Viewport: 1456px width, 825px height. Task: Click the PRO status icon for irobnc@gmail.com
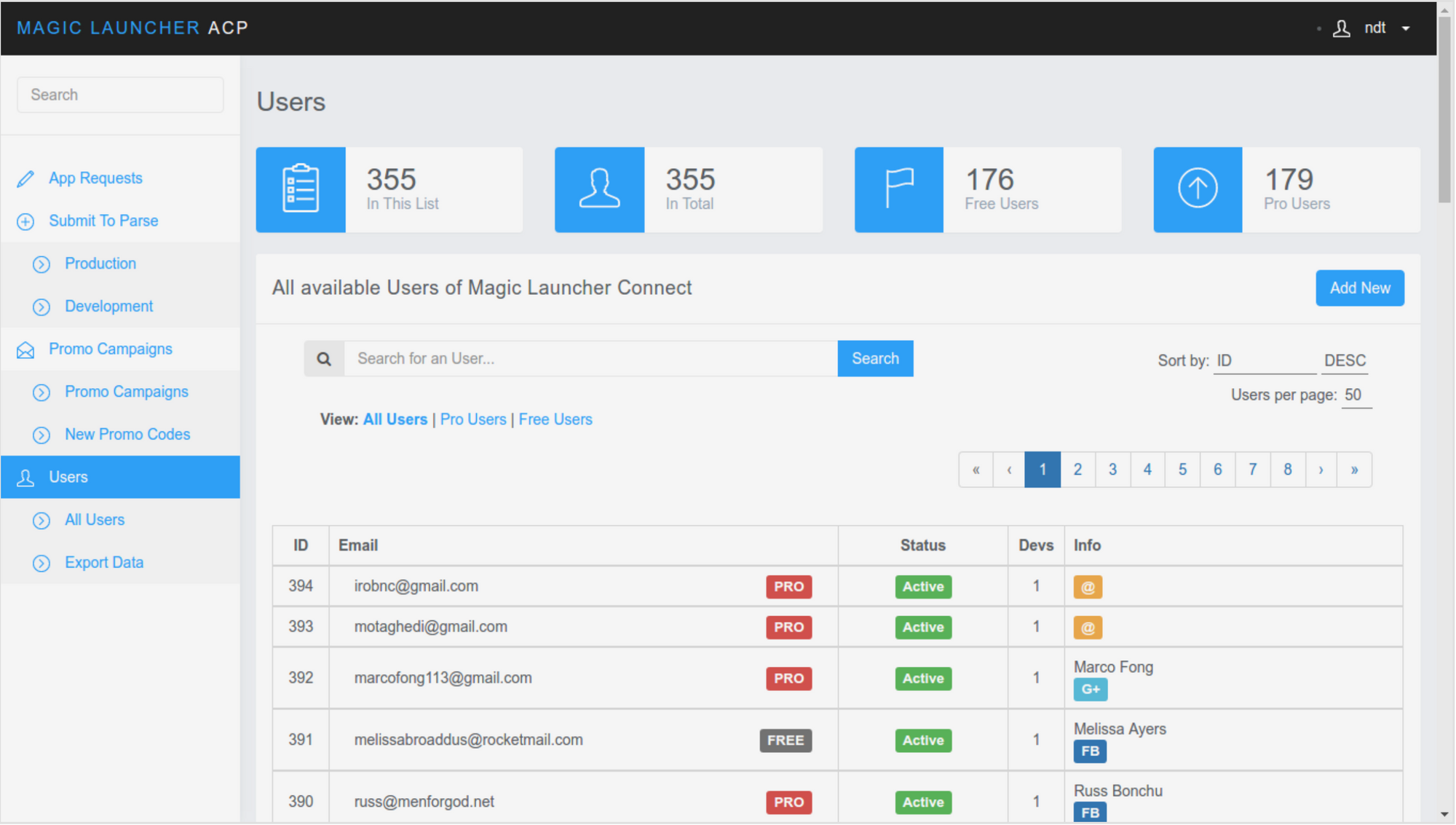pyautogui.click(x=789, y=586)
